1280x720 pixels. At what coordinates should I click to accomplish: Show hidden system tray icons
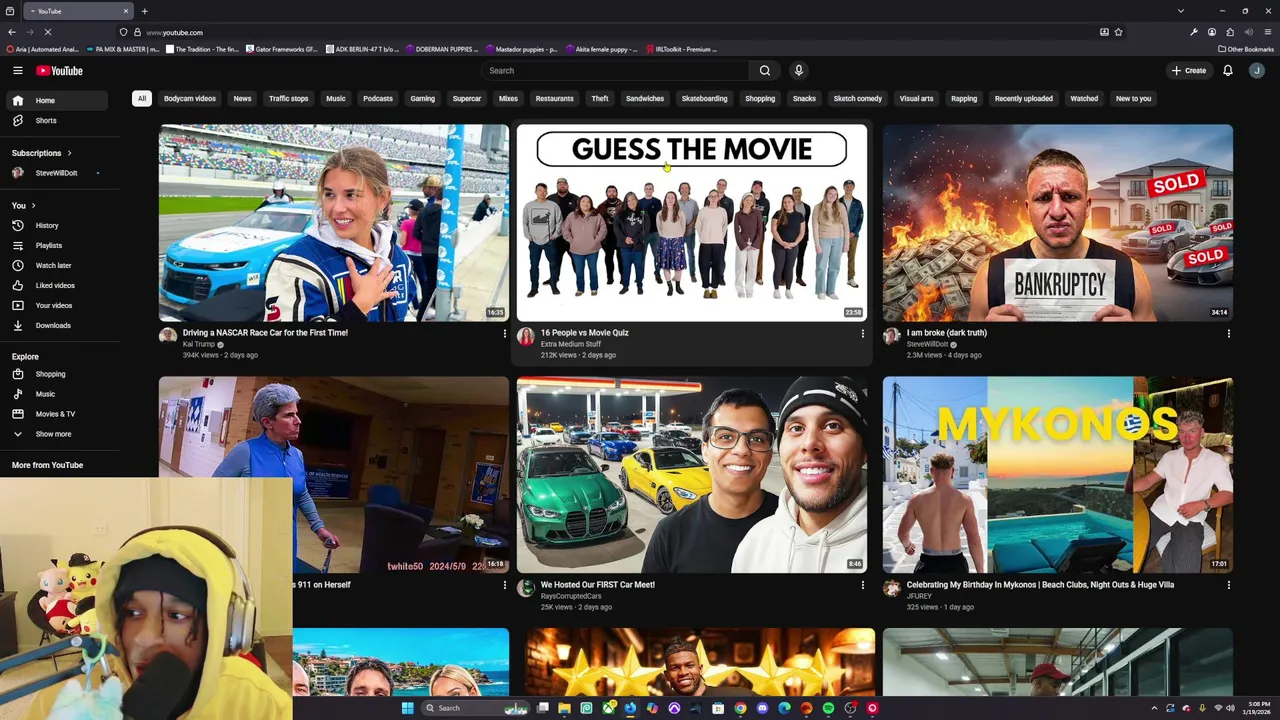click(x=1154, y=708)
